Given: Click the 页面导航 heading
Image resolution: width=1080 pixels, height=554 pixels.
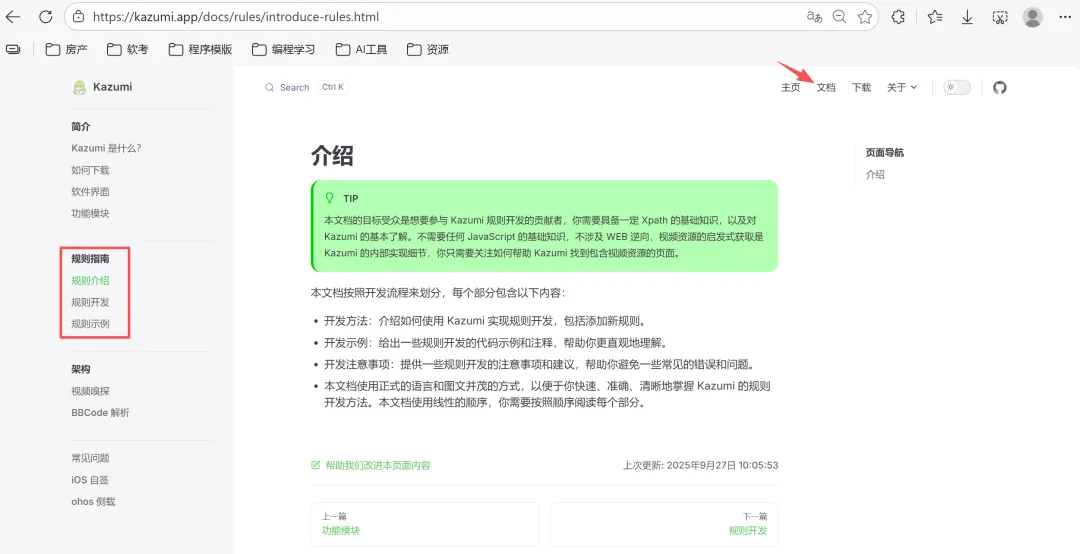Looking at the screenshot, I should (x=884, y=152).
